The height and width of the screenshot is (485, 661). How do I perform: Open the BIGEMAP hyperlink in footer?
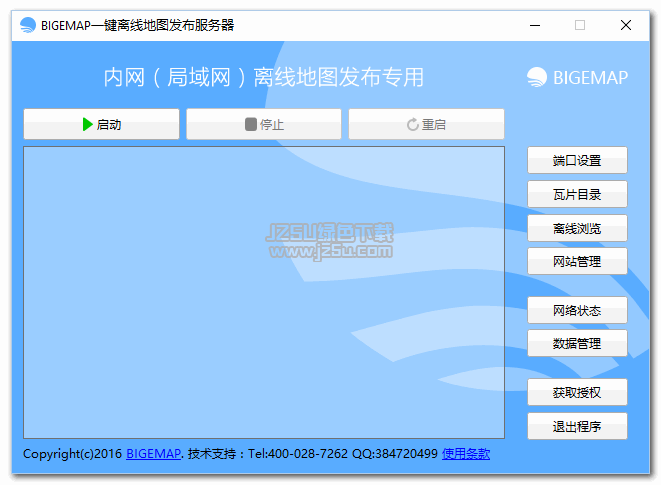coord(153,454)
